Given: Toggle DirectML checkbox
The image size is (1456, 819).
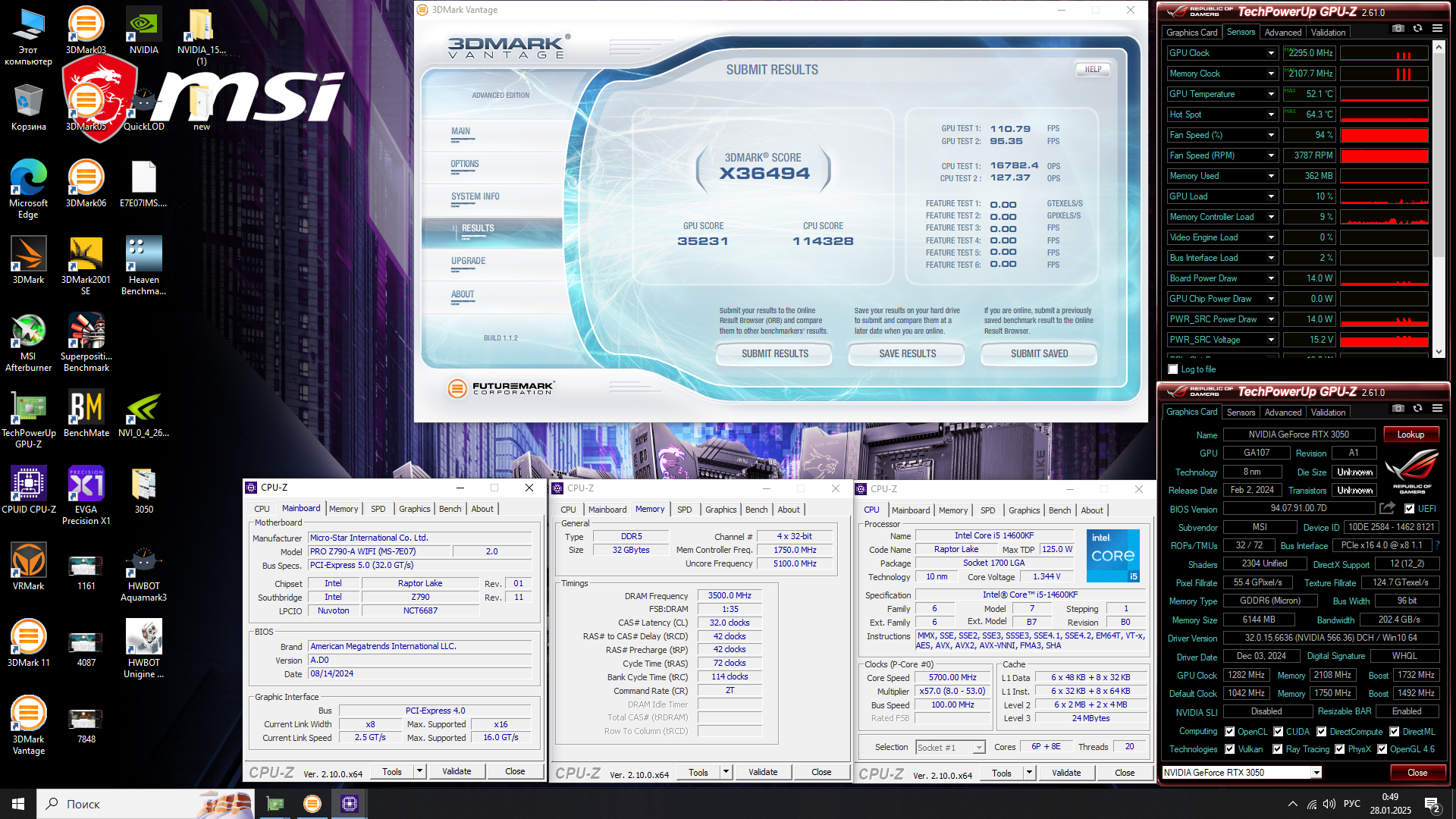Looking at the screenshot, I should [x=1395, y=732].
